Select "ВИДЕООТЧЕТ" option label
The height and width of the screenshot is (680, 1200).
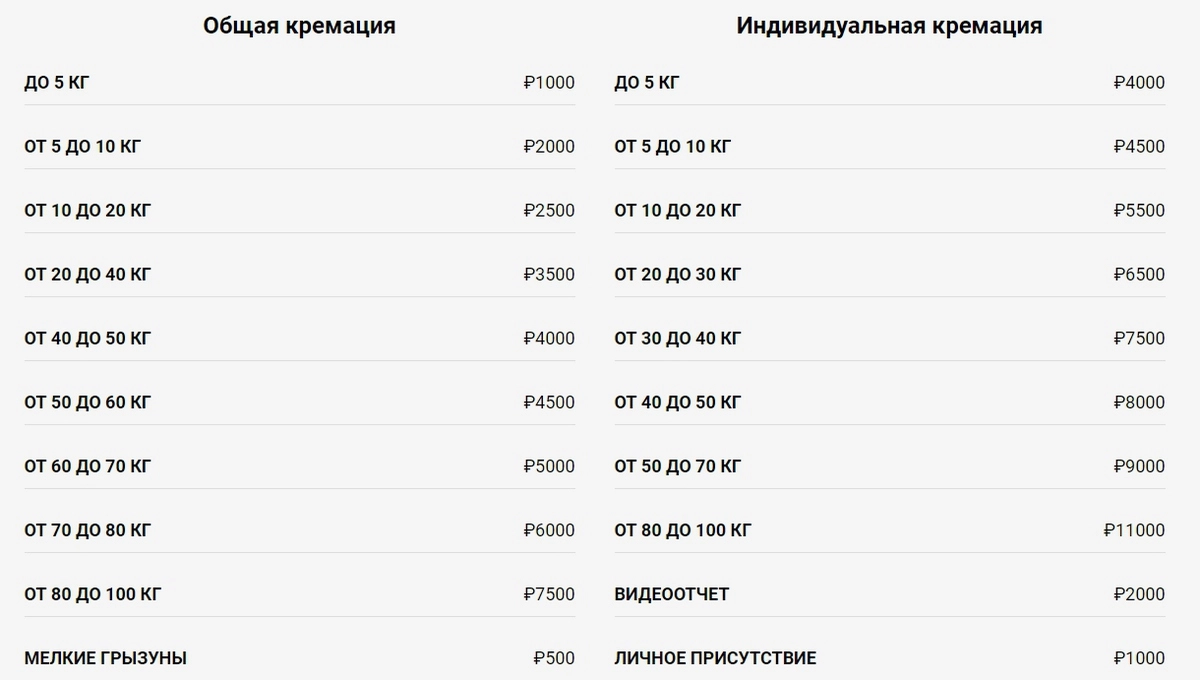pos(671,594)
